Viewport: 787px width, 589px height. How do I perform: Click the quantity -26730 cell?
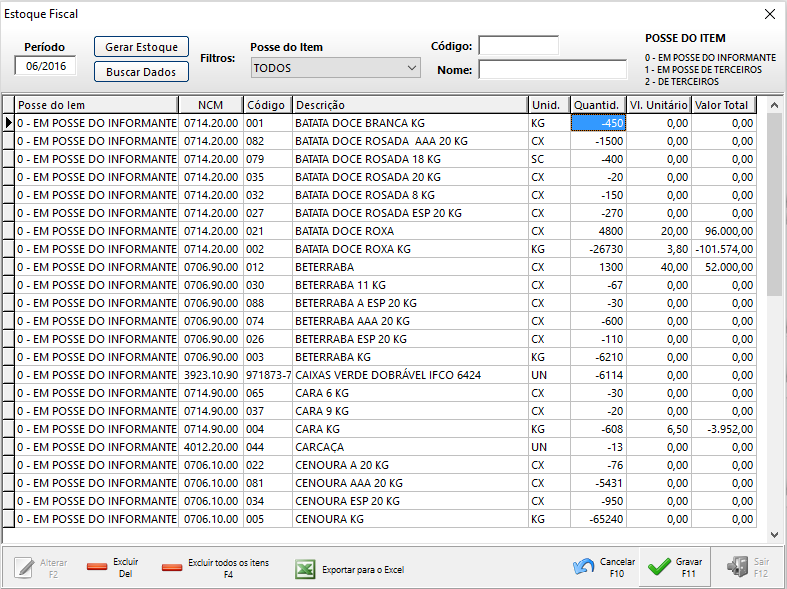(598, 249)
